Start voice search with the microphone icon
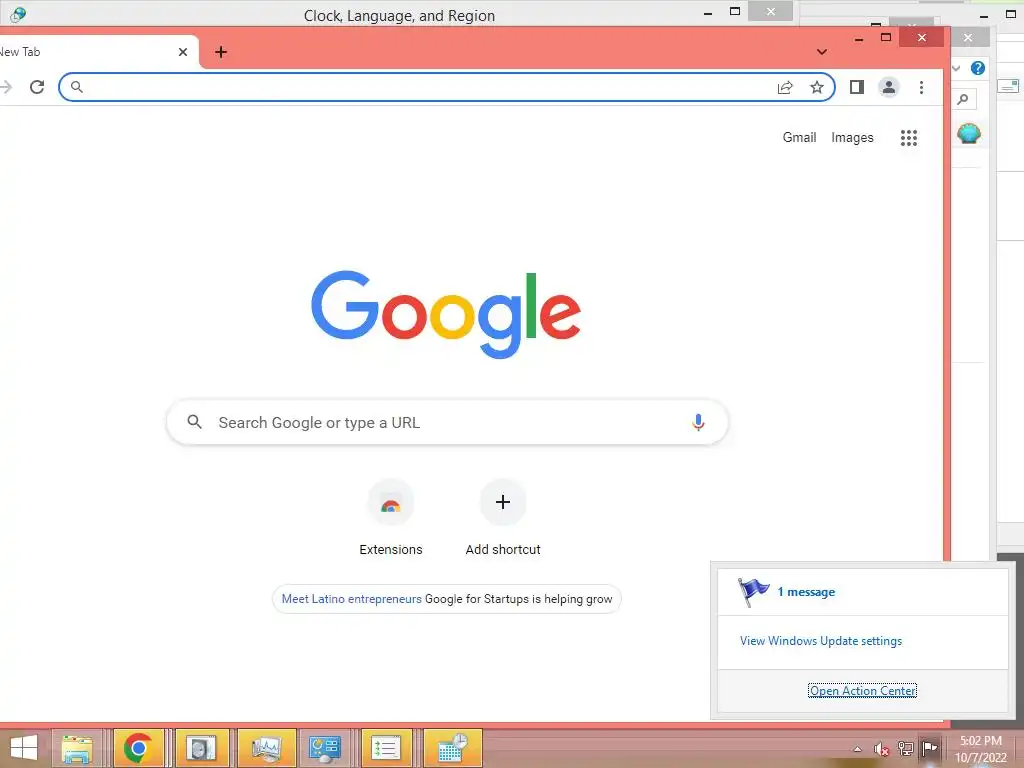1024x768 pixels. tap(698, 423)
